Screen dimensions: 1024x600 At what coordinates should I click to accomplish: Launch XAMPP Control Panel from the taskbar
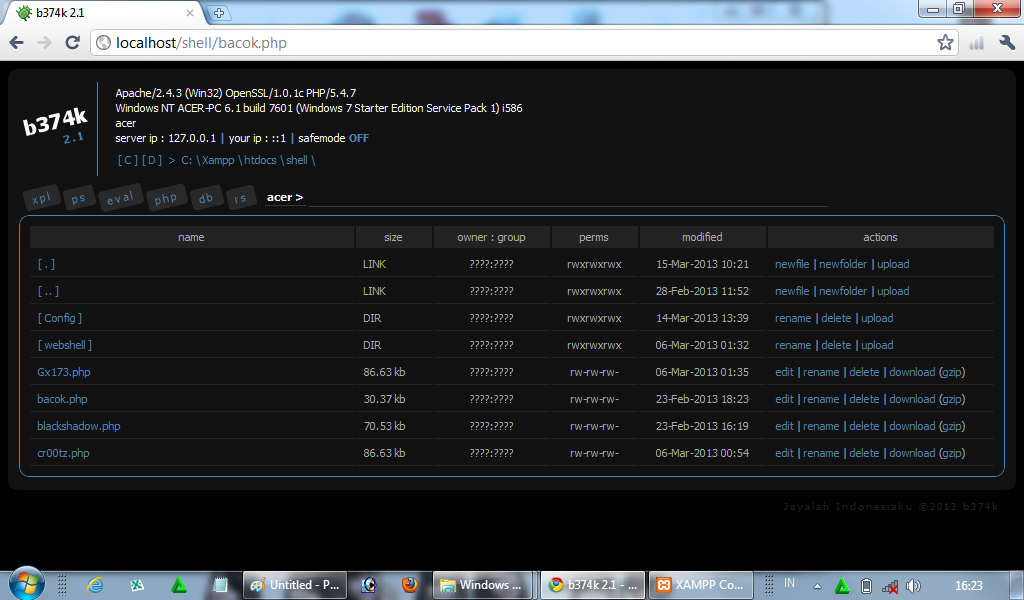point(700,584)
